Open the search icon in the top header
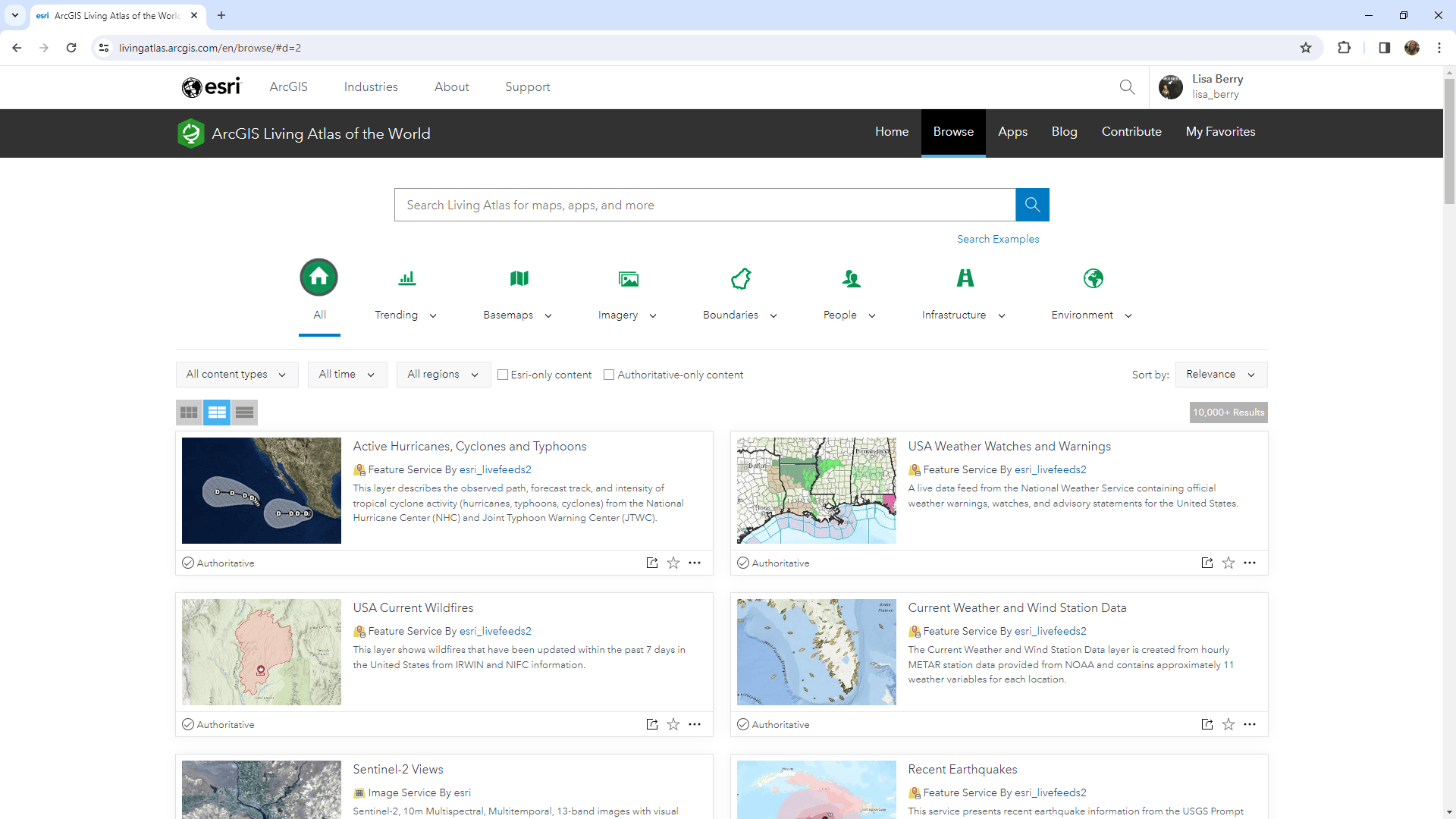Image resolution: width=1456 pixels, height=819 pixels. [x=1127, y=86]
